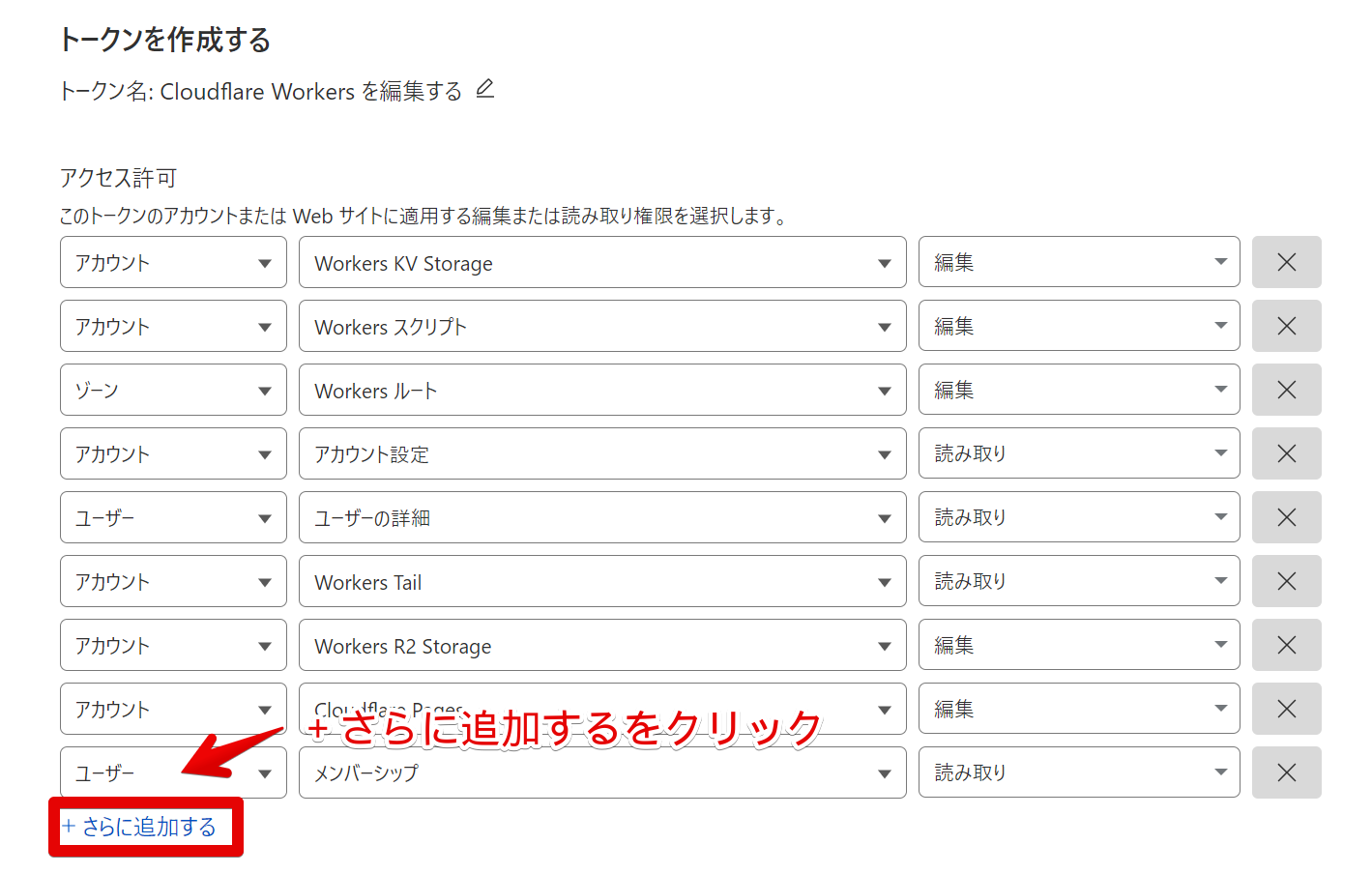Remove the メンバーシップ permission row
1372x874 pixels.
pos(1286,772)
